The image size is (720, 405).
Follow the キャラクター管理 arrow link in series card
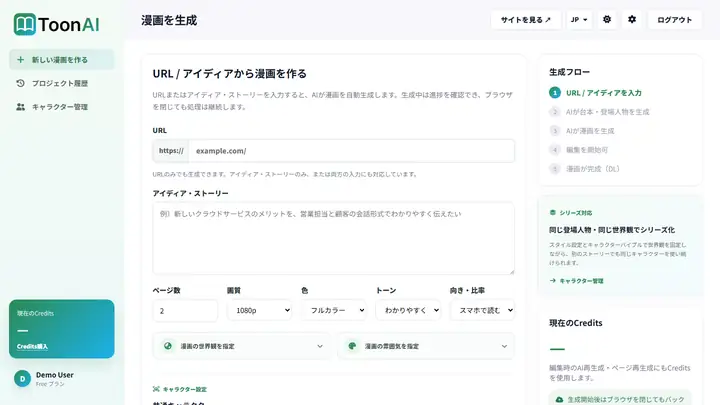point(576,281)
